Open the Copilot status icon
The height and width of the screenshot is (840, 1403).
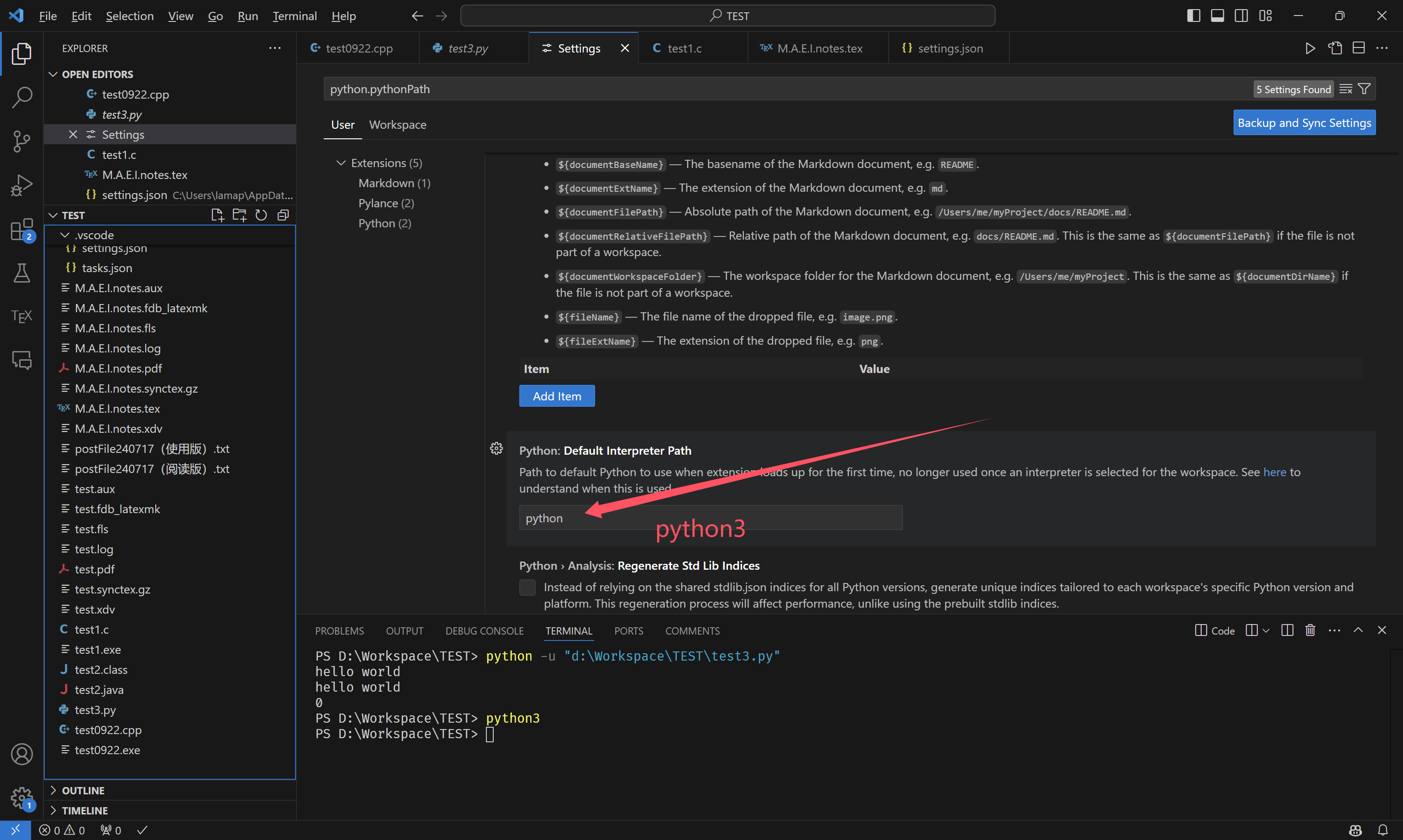[1356, 830]
